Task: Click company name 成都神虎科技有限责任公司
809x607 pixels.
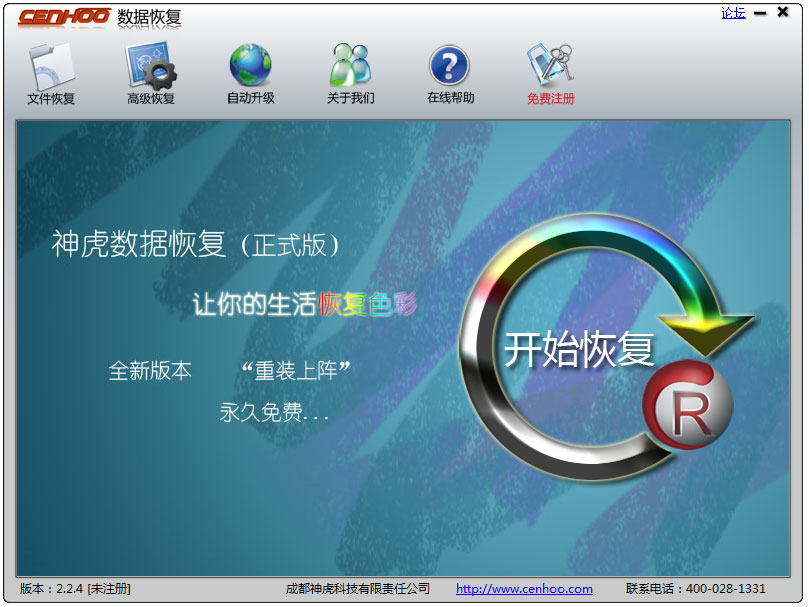Action: (x=358, y=588)
